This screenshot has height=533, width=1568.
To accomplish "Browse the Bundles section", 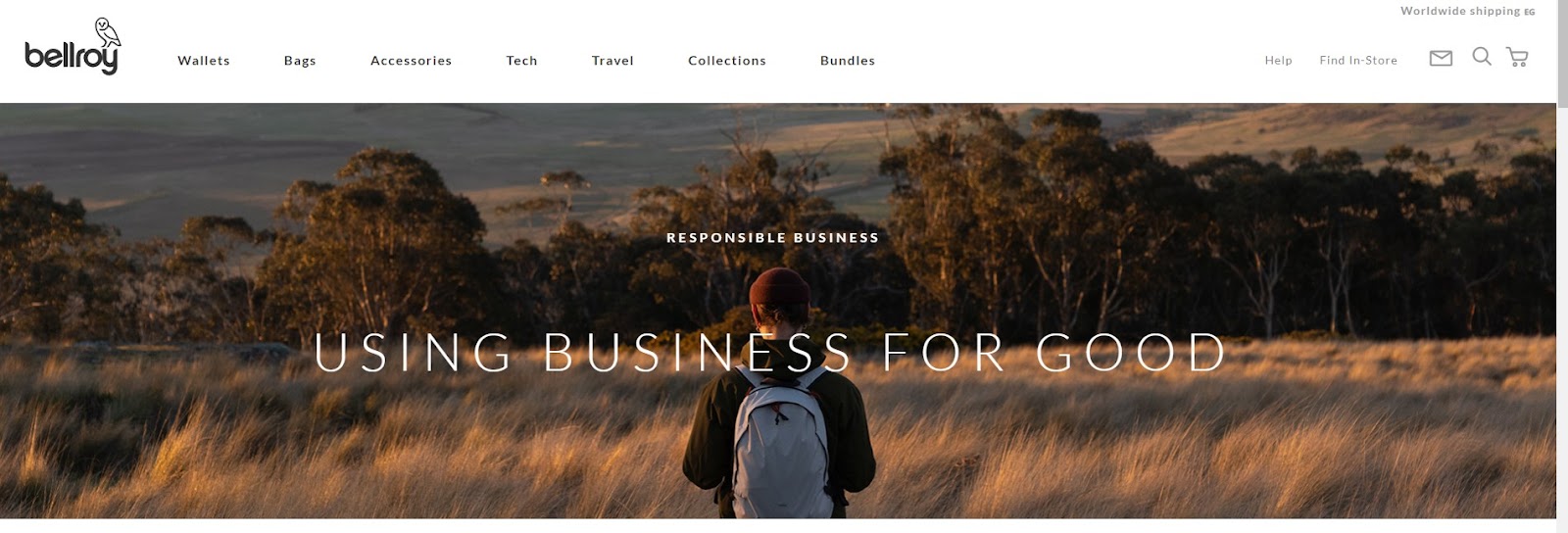I will [848, 61].
